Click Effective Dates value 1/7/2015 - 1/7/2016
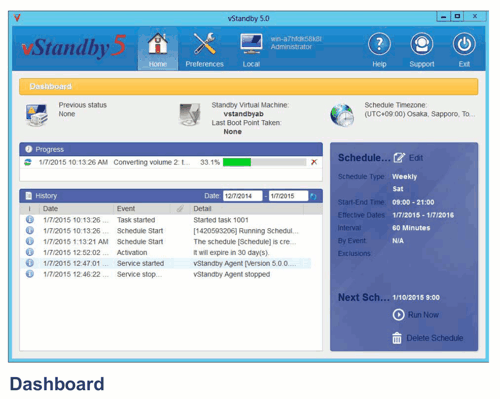This screenshot has width=500, height=399. [x=423, y=215]
